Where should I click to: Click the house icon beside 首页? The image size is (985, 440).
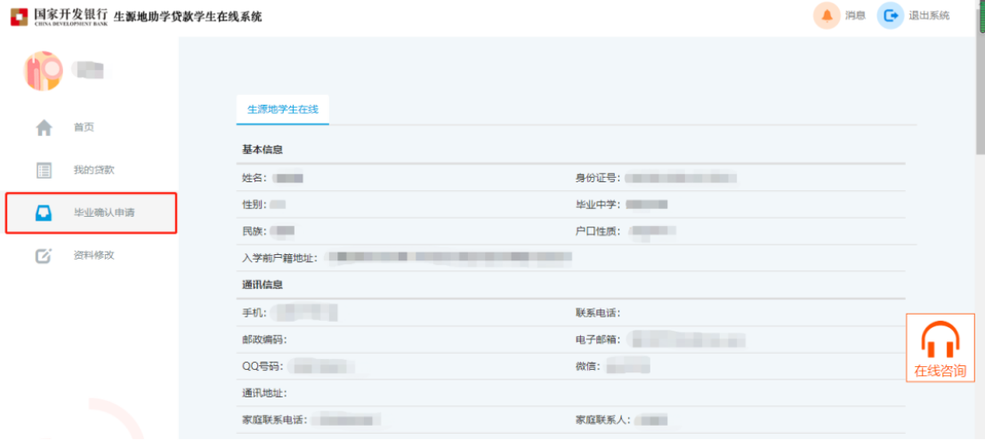[44, 128]
